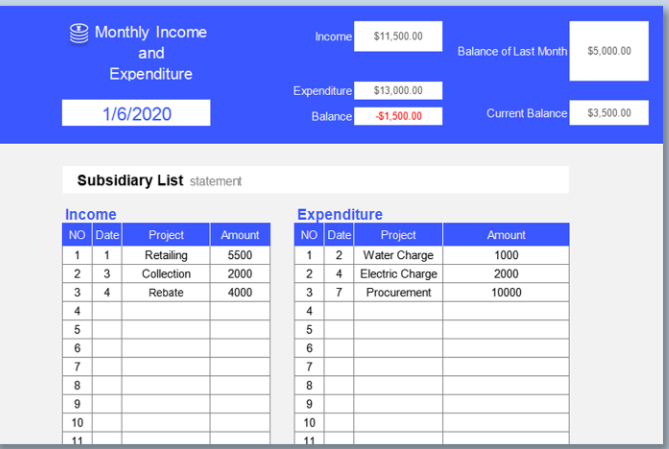Select the Expenditure total $13,000.00 box
The width and height of the screenshot is (669, 449).
click(x=398, y=91)
